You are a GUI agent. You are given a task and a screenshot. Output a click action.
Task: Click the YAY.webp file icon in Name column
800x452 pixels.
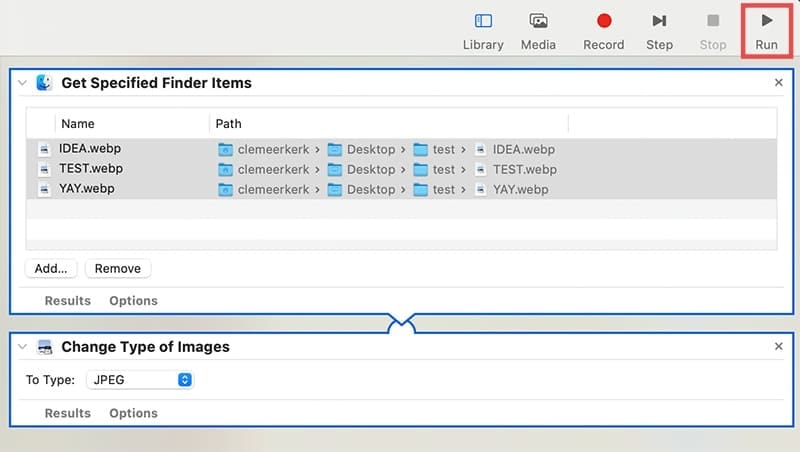(x=44, y=189)
